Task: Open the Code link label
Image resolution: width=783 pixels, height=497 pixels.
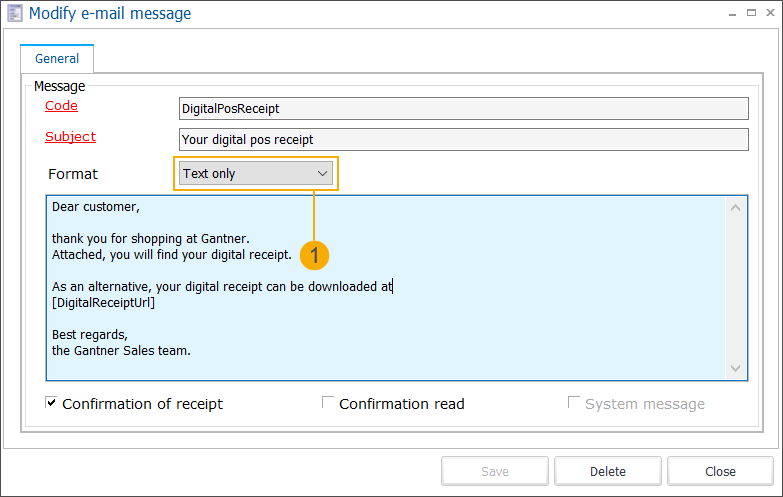Action: pyautogui.click(x=61, y=106)
